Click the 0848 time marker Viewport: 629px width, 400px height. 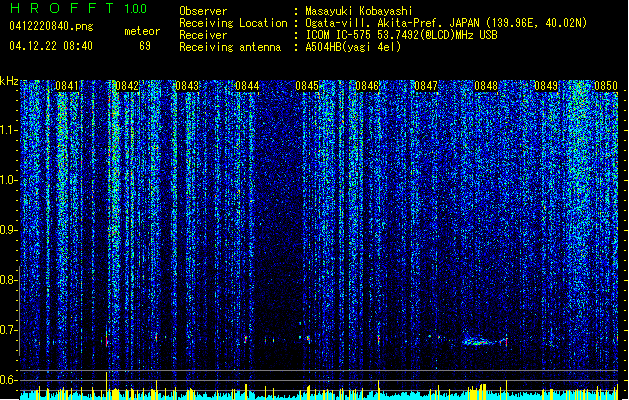click(x=486, y=86)
